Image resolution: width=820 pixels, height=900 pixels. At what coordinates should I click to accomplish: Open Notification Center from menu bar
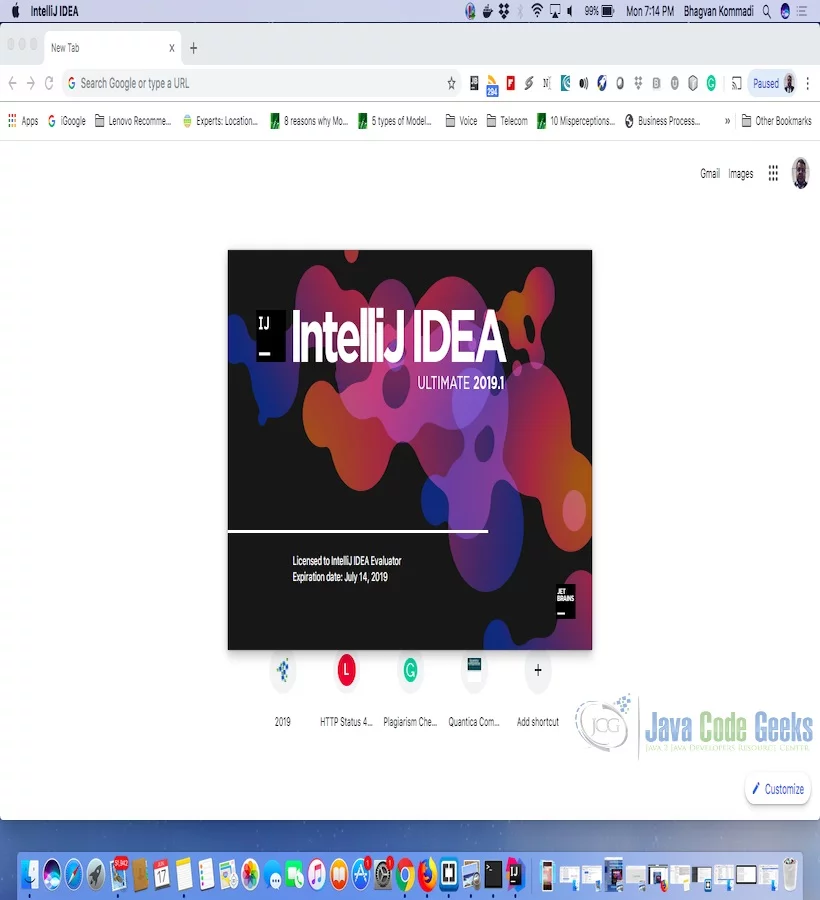pyautogui.click(x=802, y=11)
